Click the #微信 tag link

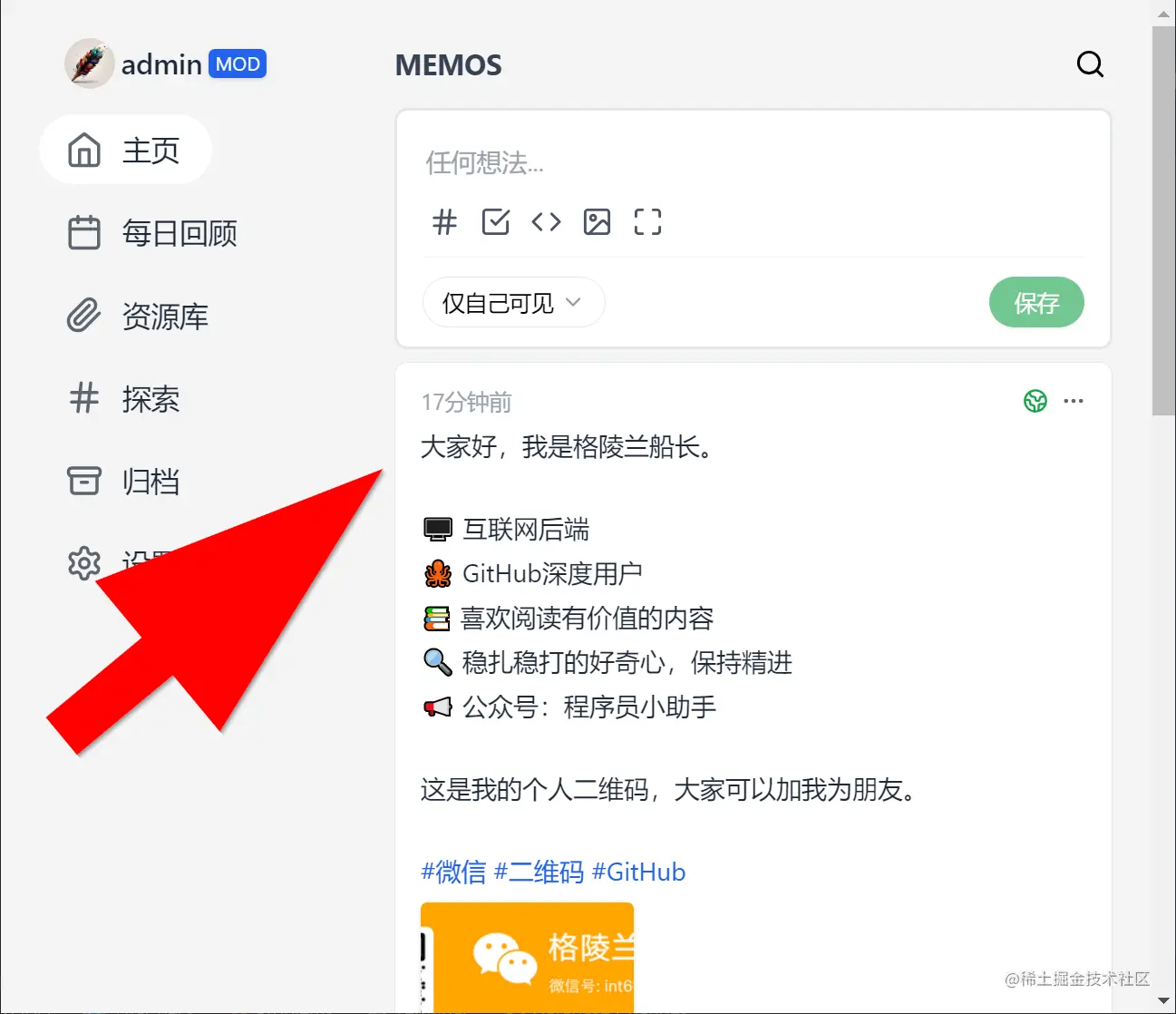click(453, 872)
